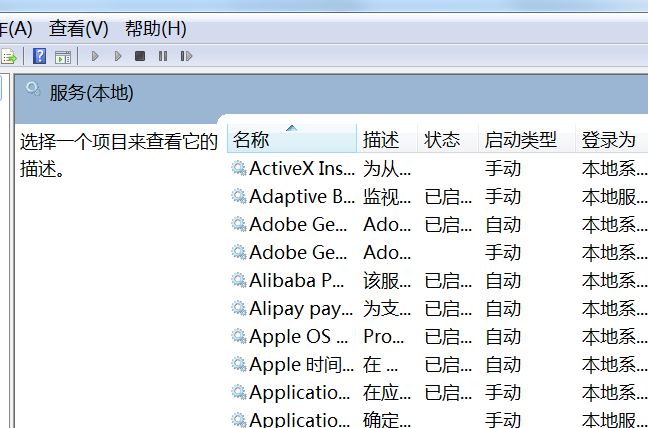Click the blue Help question-mark toolbar icon

point(40,57)
